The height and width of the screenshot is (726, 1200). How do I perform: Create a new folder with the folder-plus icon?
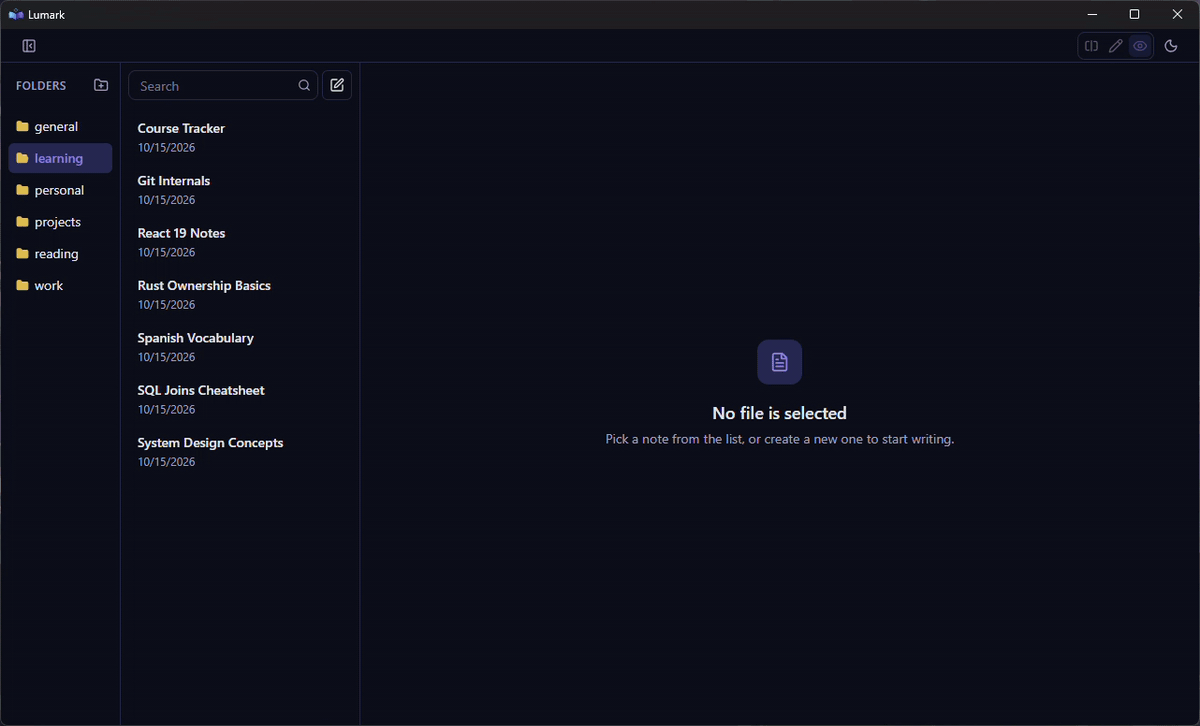pos(101,86)
